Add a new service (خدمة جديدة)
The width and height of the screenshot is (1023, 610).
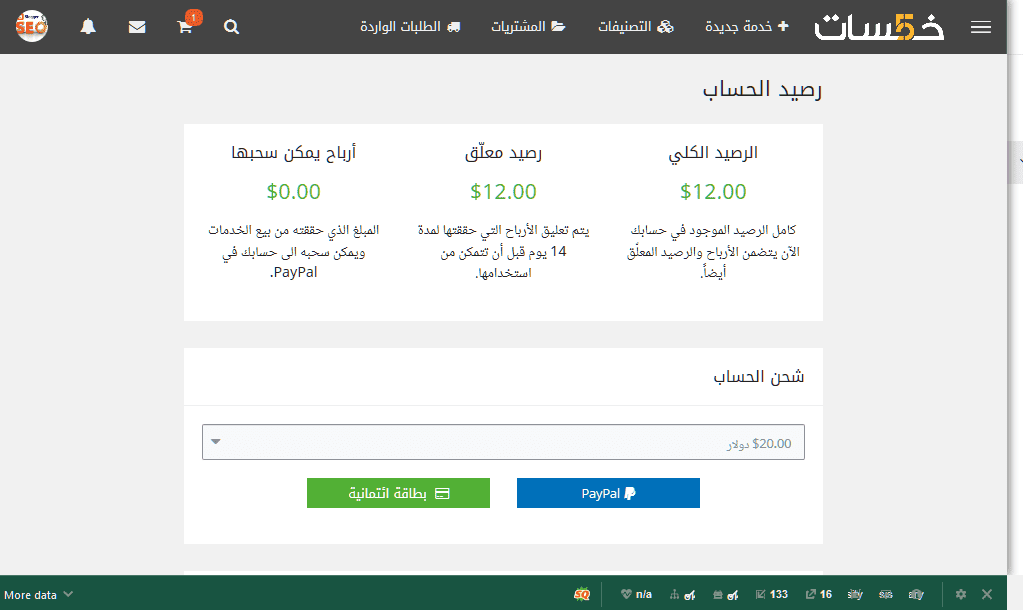[747, 27]
